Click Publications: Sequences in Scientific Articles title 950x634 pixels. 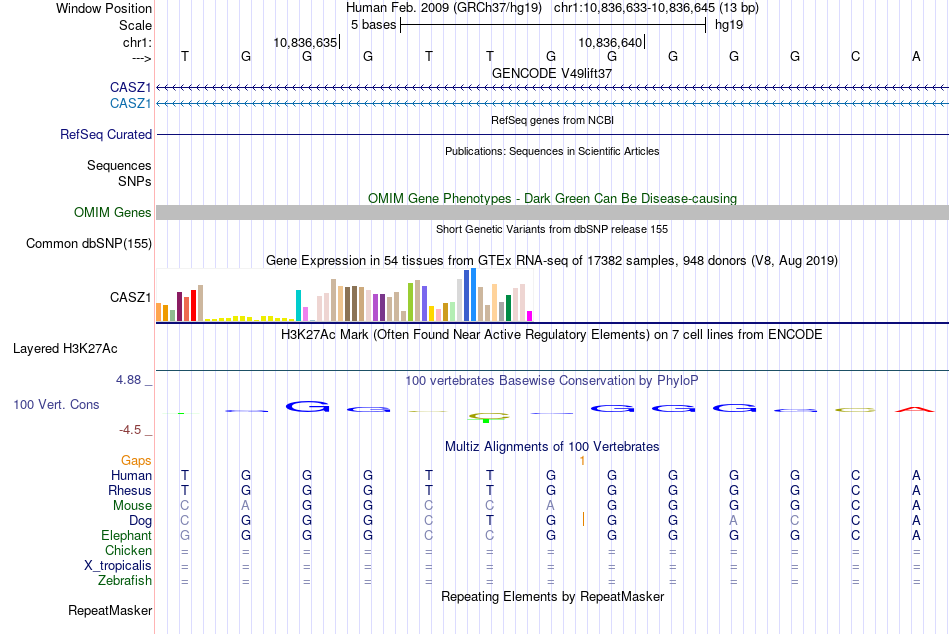pos(552,151)
